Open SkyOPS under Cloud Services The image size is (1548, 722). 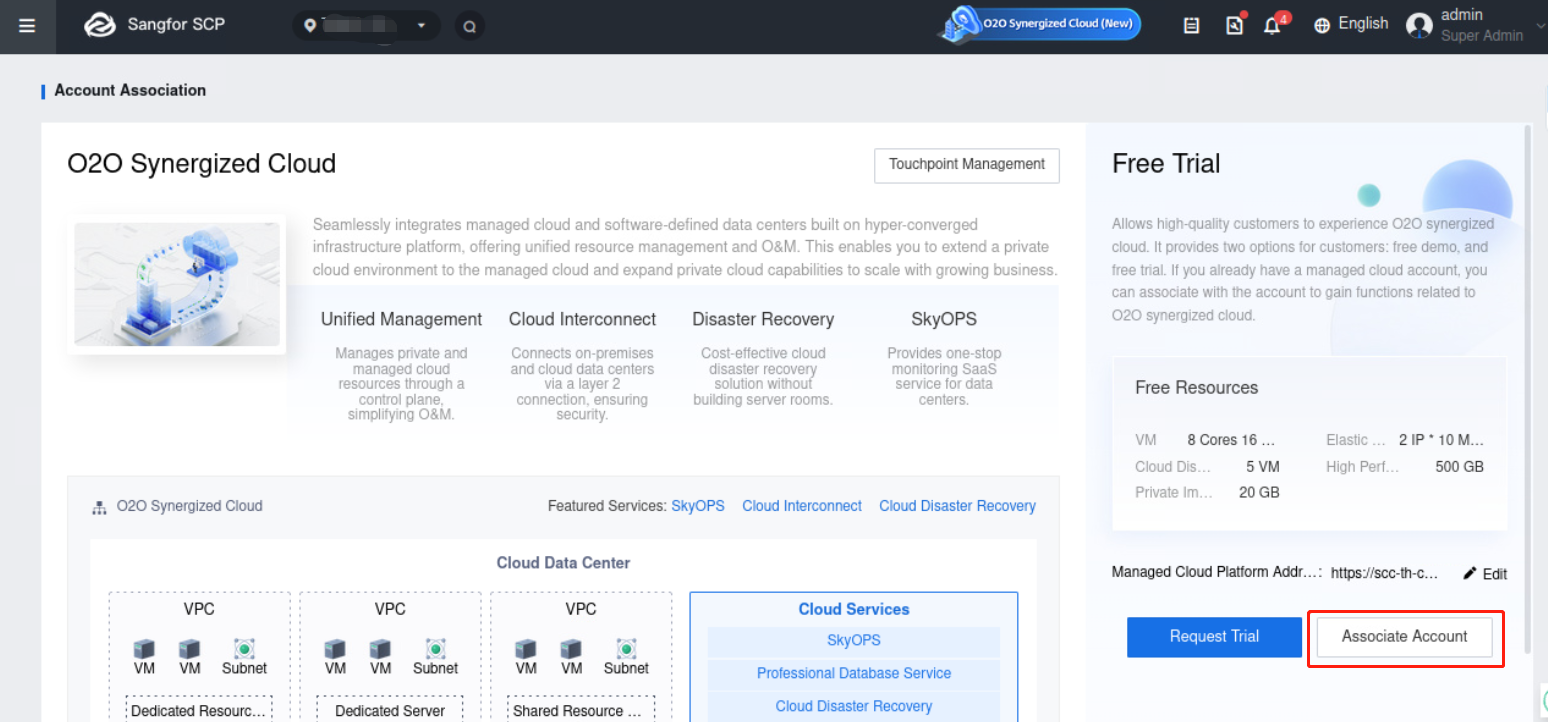(854, 641)
